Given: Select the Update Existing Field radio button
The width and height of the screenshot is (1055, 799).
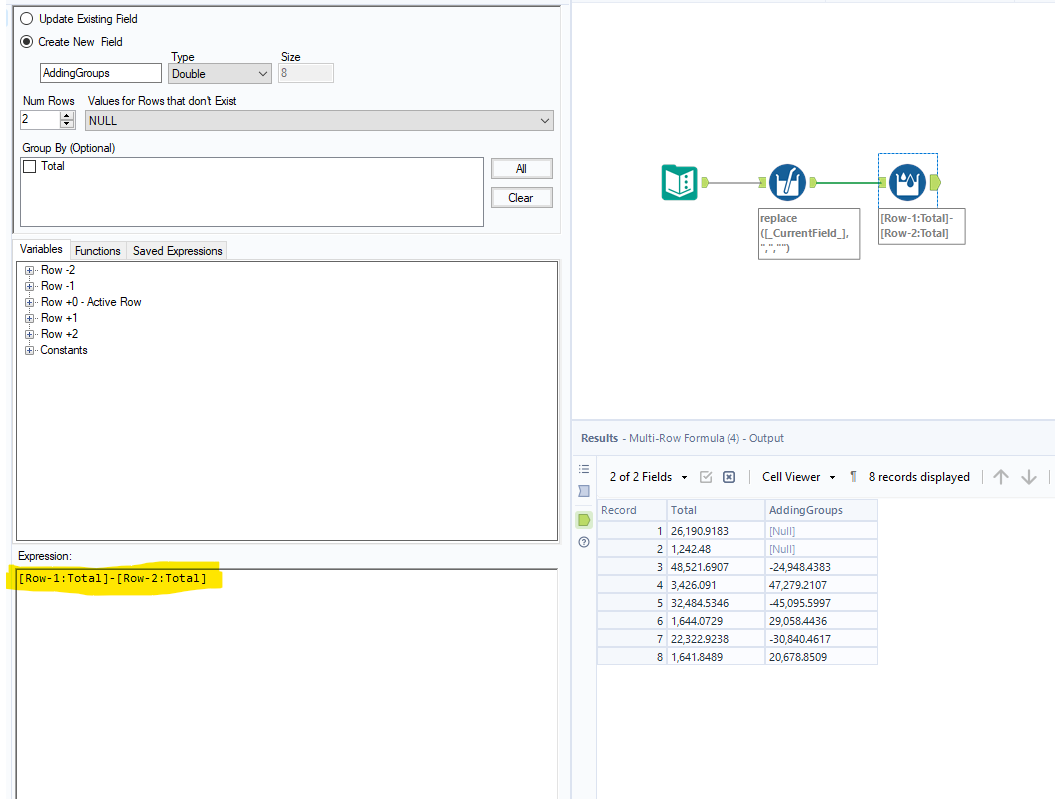Looking at the screenshot, I should point(29,18).
